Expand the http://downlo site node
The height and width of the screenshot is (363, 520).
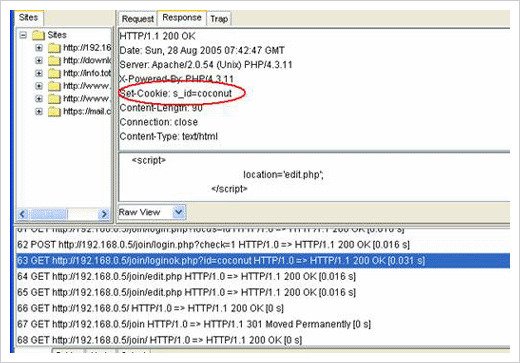point(39,60)
